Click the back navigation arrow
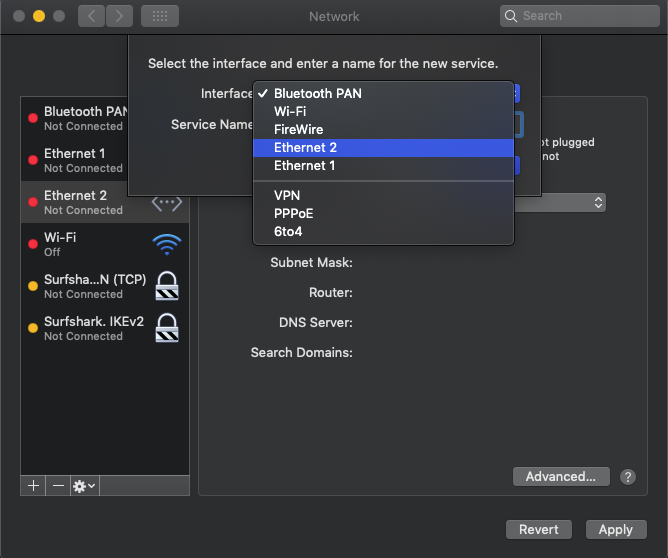Image resolution: width=668 pixels, height=558 pixels. pos(92,16)
